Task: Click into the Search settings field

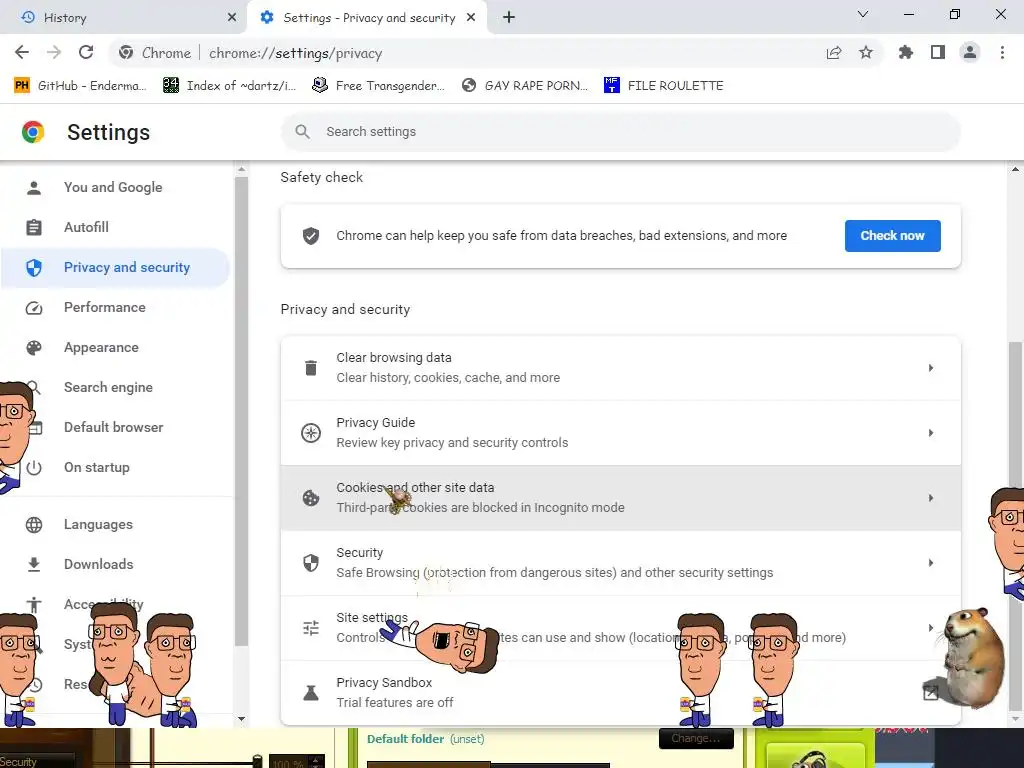Action: tap(620, 132)
